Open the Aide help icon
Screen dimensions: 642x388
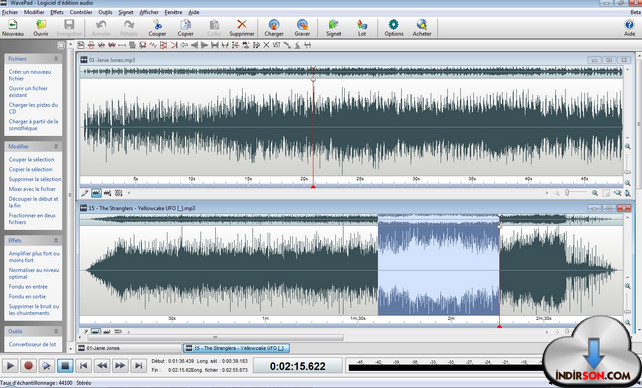629,27
